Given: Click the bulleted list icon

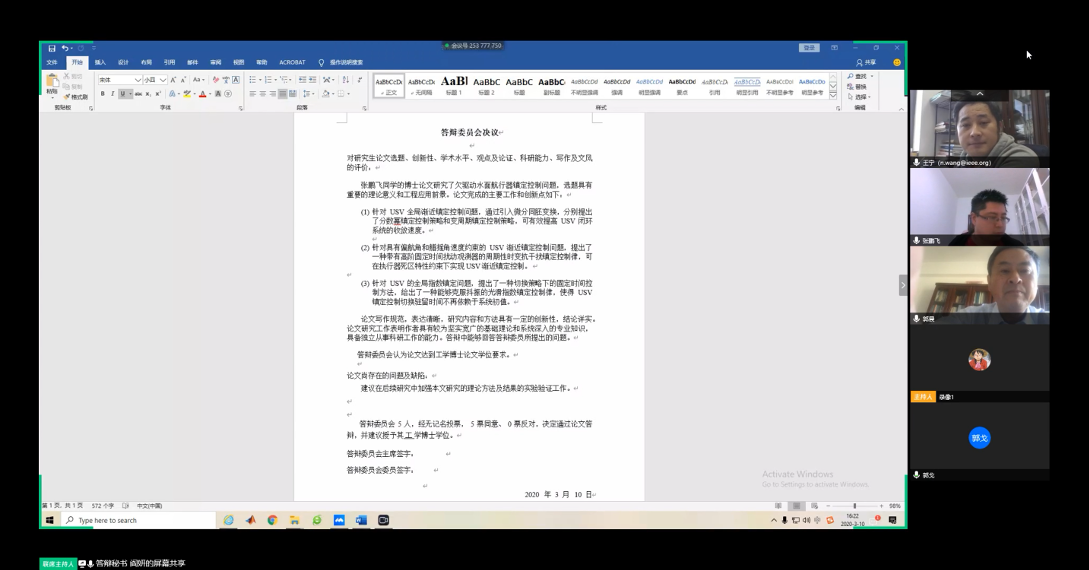Looking at the screenshot, I should pos(254,80).
